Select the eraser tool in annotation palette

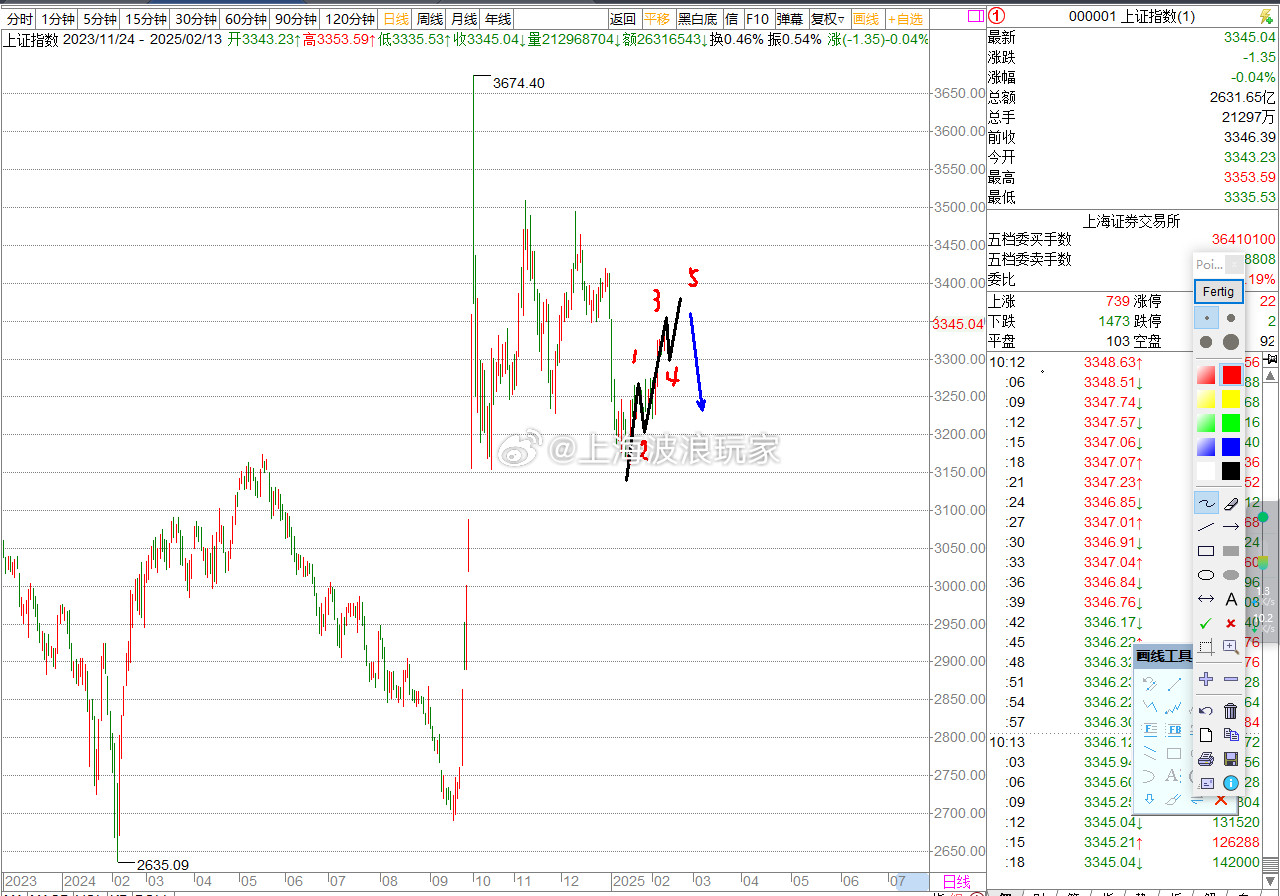click(x=1231, y=503)
